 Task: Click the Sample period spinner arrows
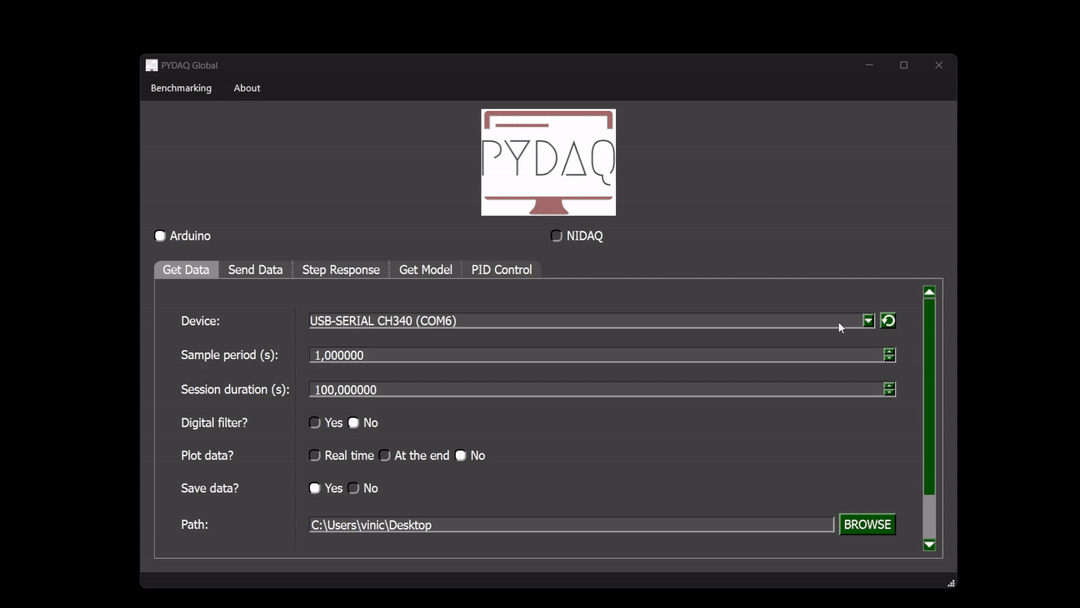click(889, 355)
